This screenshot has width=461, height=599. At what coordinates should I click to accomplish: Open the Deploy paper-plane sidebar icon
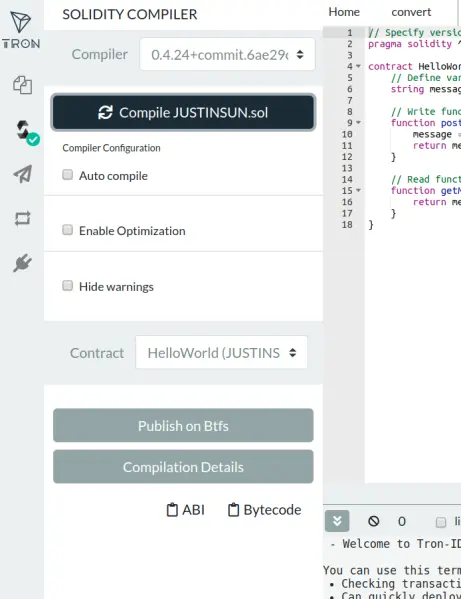pyautogui.click(x=23, y=174)
